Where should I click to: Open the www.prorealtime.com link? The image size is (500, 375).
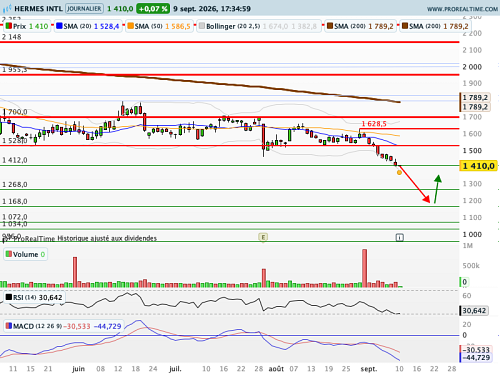tap(463, 9)
